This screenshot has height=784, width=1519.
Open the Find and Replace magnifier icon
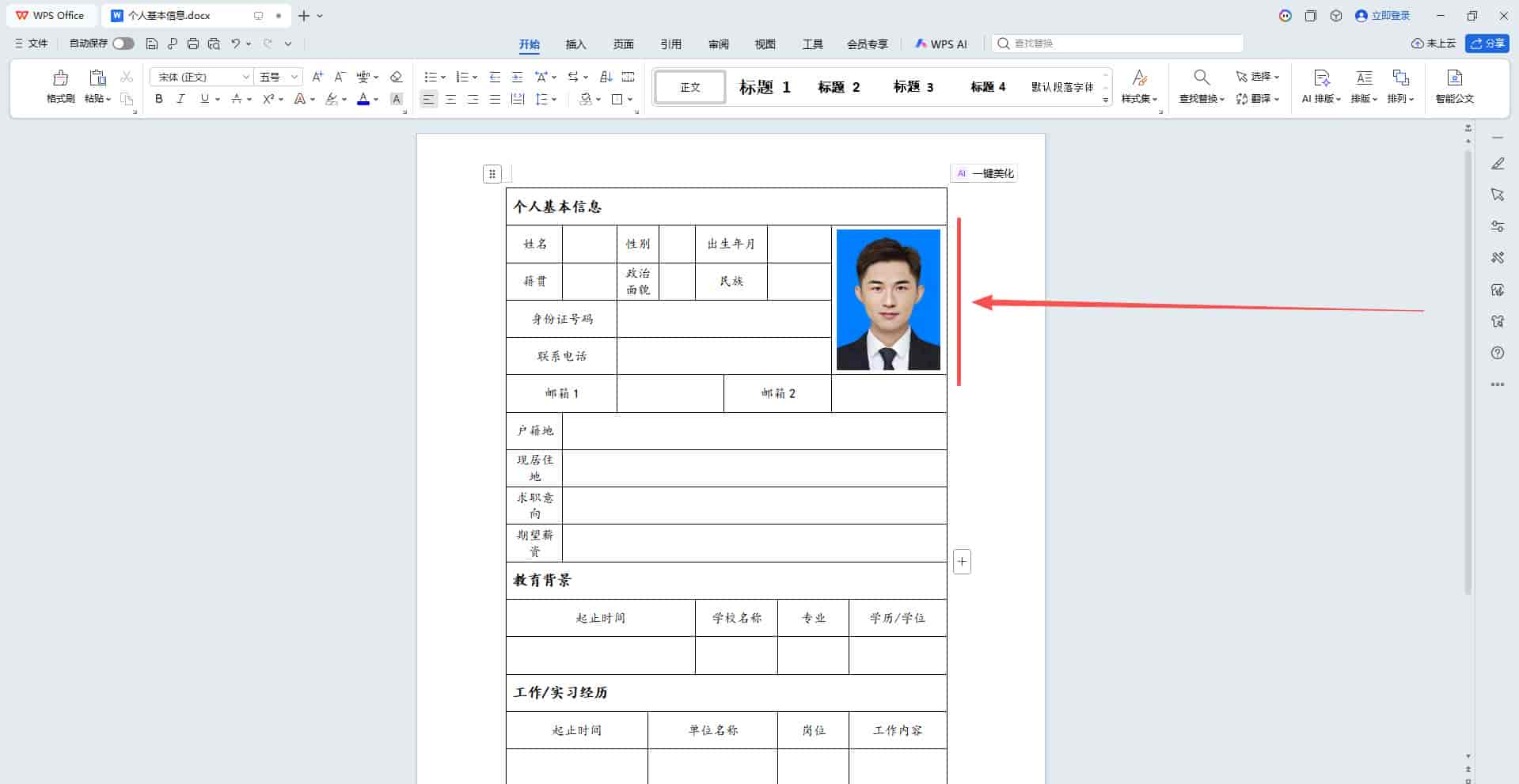point(1202,77)
